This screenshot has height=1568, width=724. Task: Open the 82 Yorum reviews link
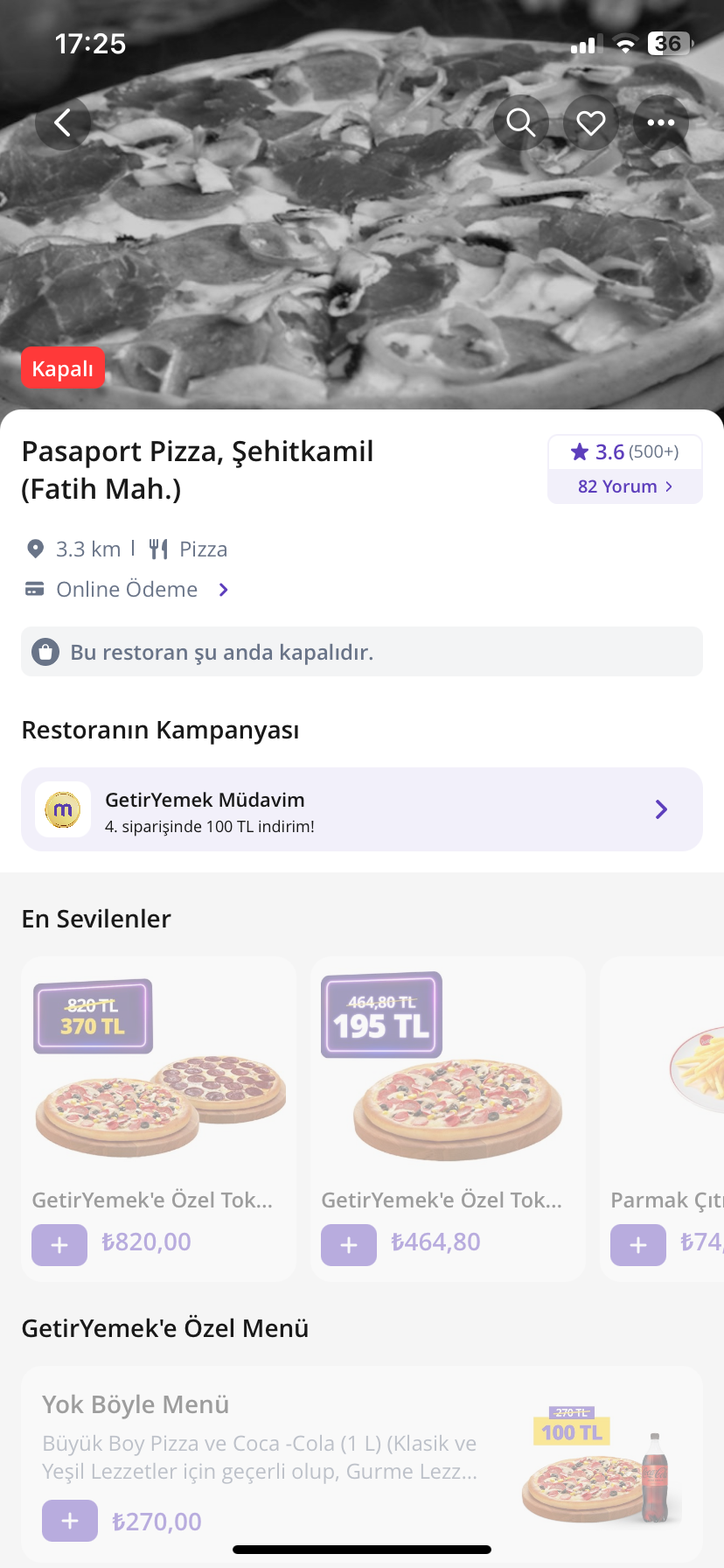624,486
